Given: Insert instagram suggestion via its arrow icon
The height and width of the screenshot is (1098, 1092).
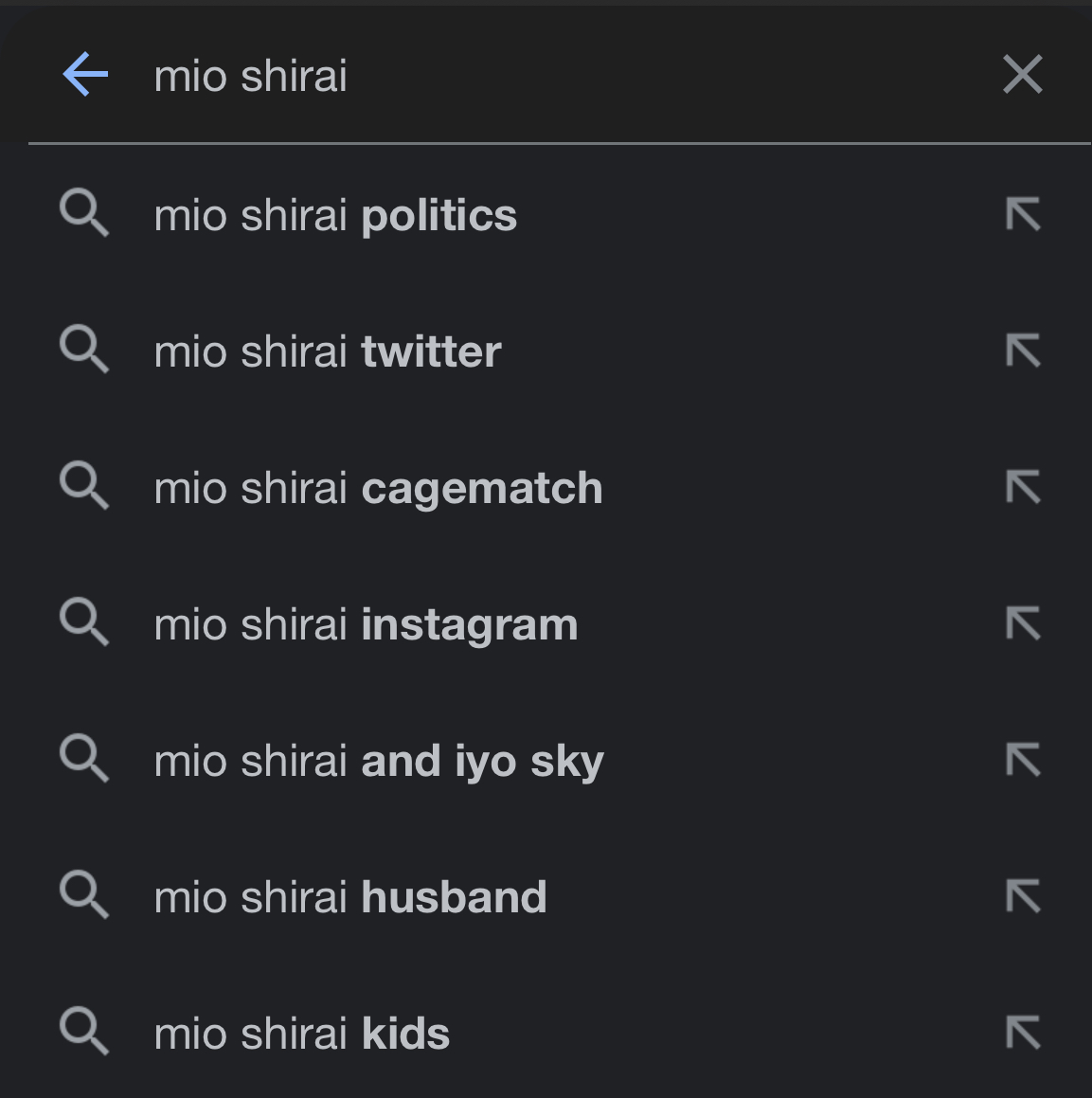Looking at the screenshot, I should pos(1023,624).
